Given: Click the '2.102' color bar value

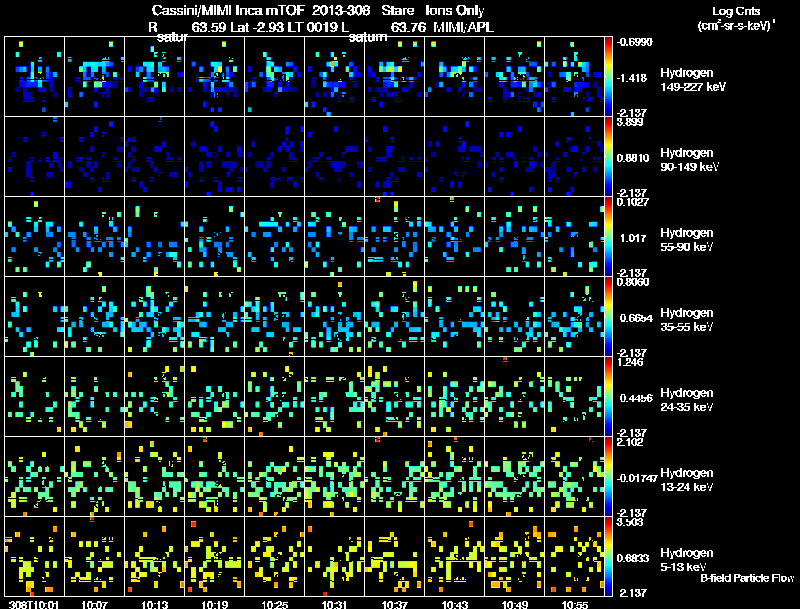Looking at the screenshot, I should tap(630, 442).
